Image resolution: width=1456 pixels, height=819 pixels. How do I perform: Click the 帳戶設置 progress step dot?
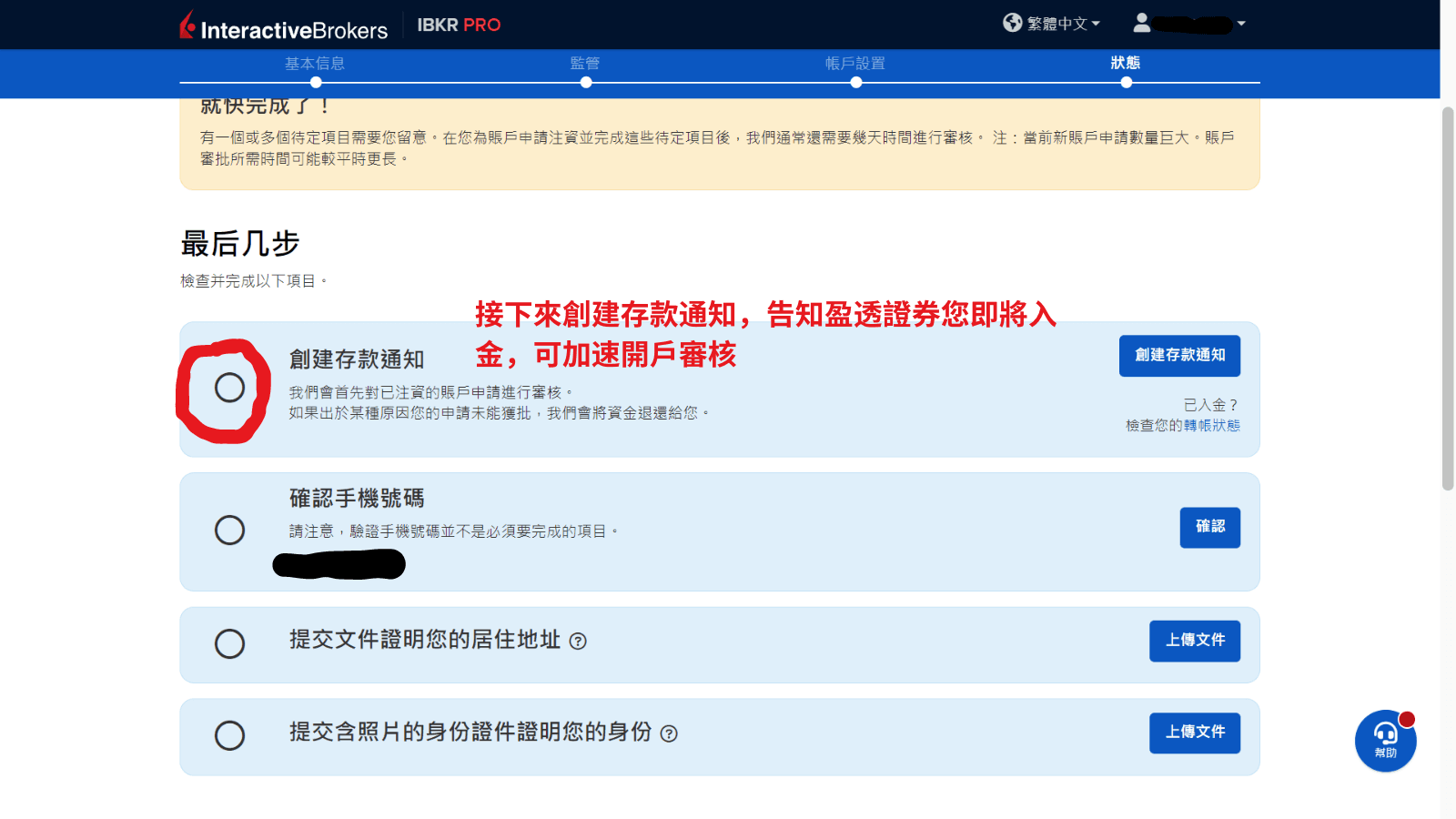[x=855, y=82]
